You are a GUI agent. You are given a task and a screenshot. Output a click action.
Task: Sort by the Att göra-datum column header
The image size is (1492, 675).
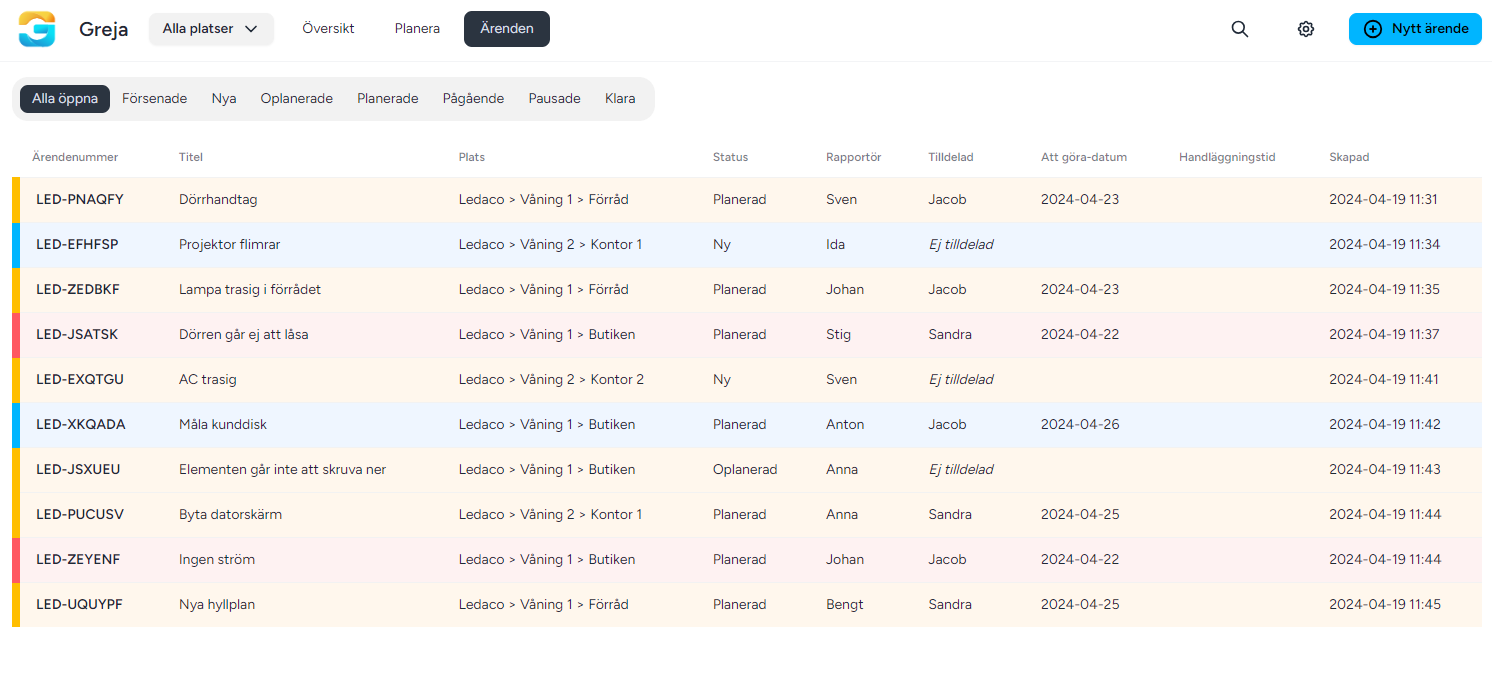click(1083, 157)
